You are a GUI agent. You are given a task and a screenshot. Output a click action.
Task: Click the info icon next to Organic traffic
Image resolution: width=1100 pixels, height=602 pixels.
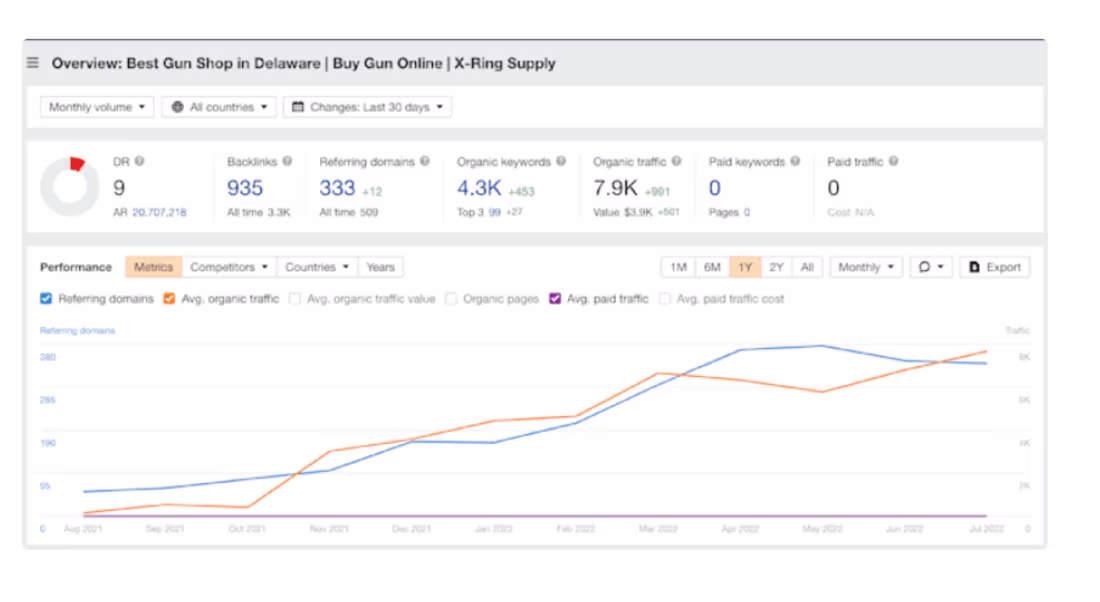click(675, 160)
